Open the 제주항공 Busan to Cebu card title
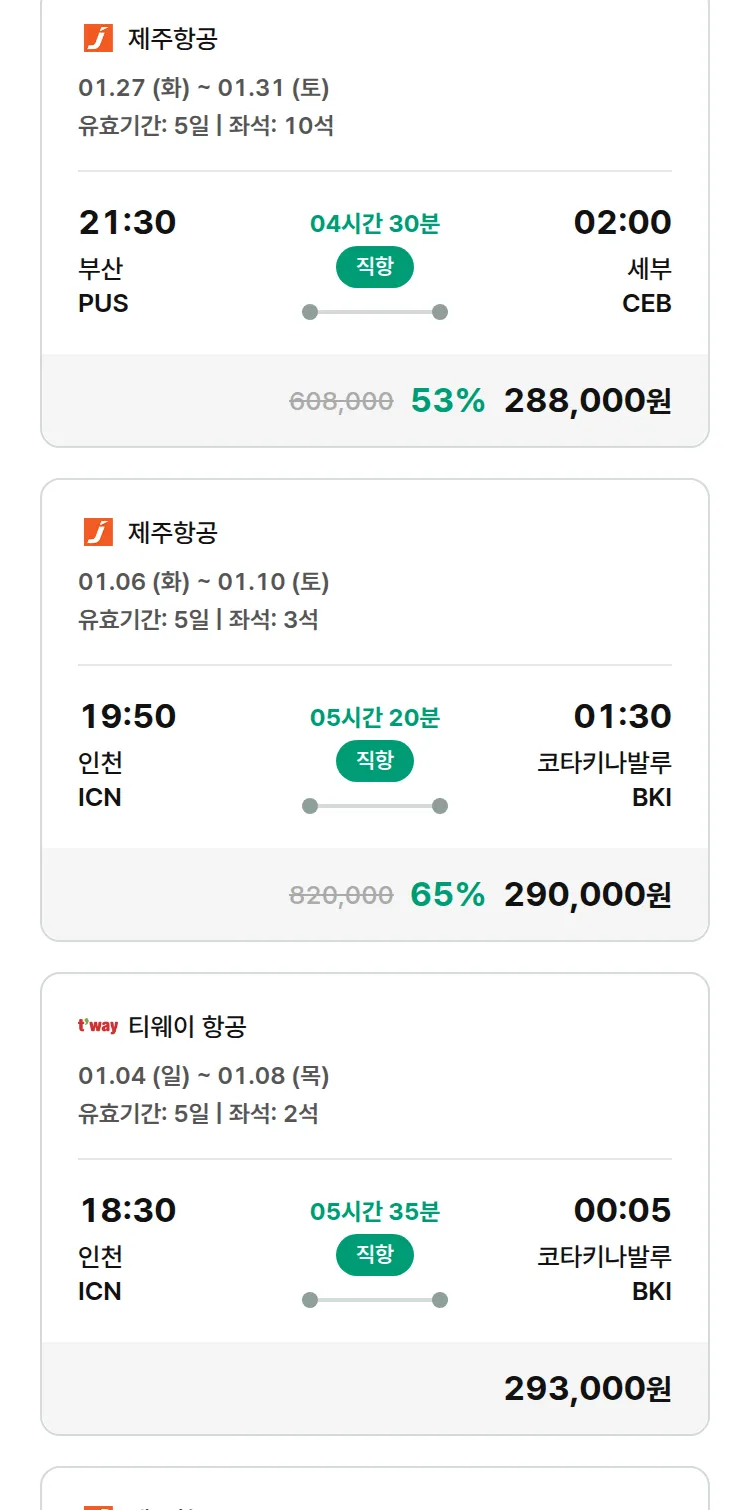The image size is (750, 1510). click(x=172, y=39)
